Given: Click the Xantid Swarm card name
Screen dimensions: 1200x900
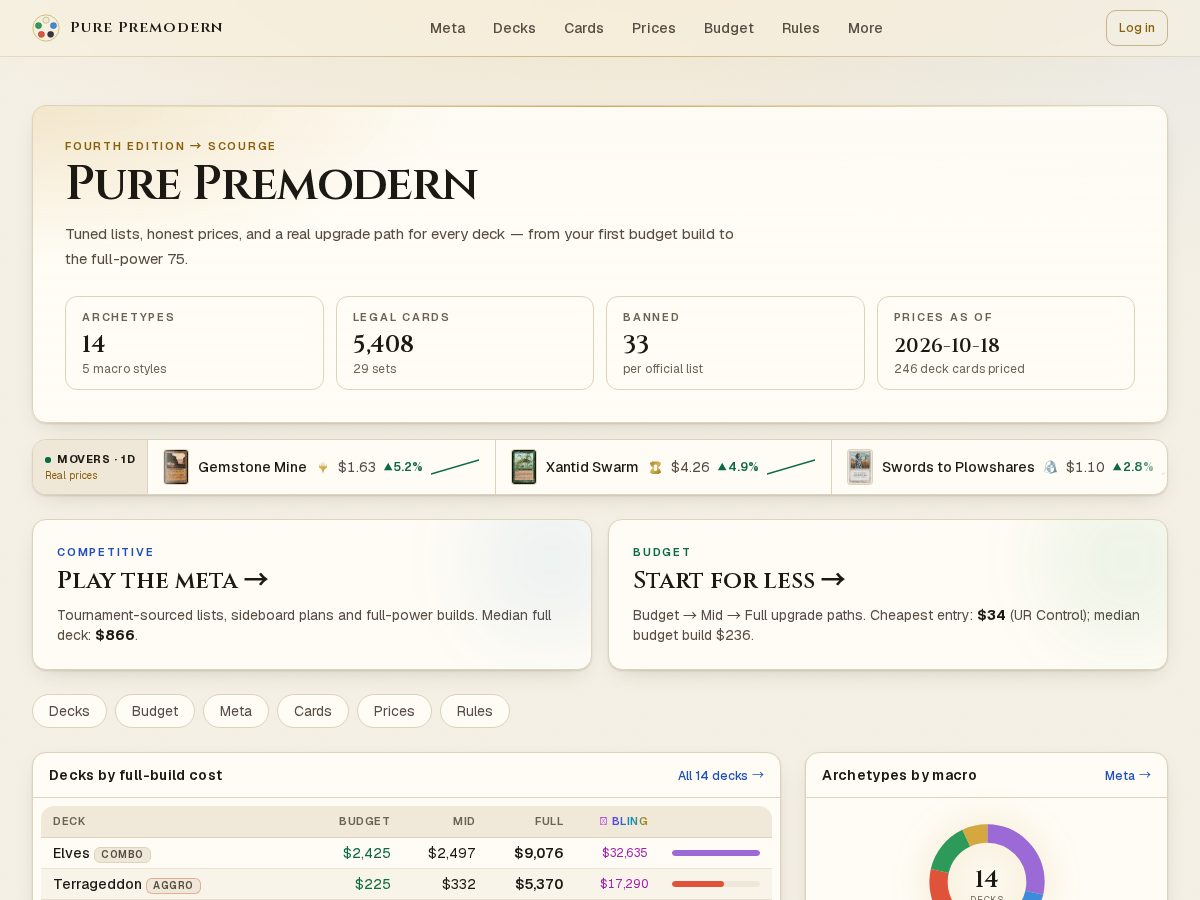Looking at the screenshot, I should 592,467.
